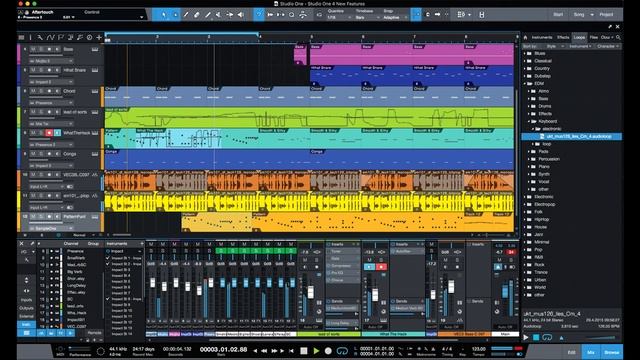Screen dimensions: 640x360
Task: Select the Trance folder in the browser
Action: pyautogui.click(x=541, y=272)
